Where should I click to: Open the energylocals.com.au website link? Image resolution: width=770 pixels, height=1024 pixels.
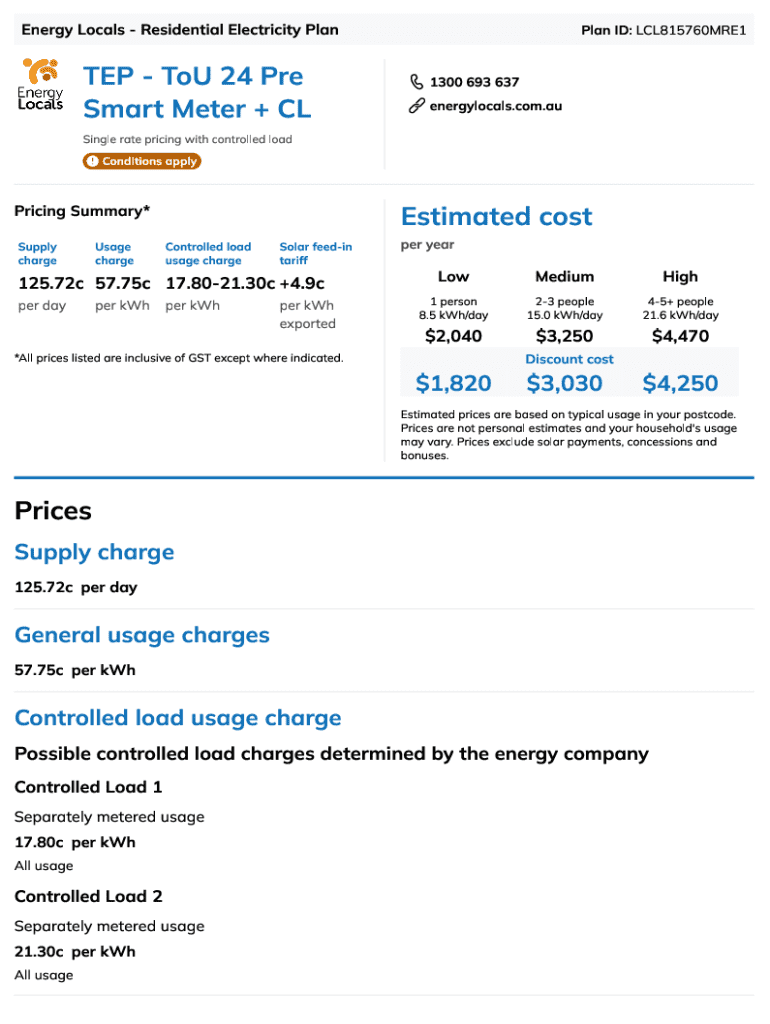click(495, 105)
